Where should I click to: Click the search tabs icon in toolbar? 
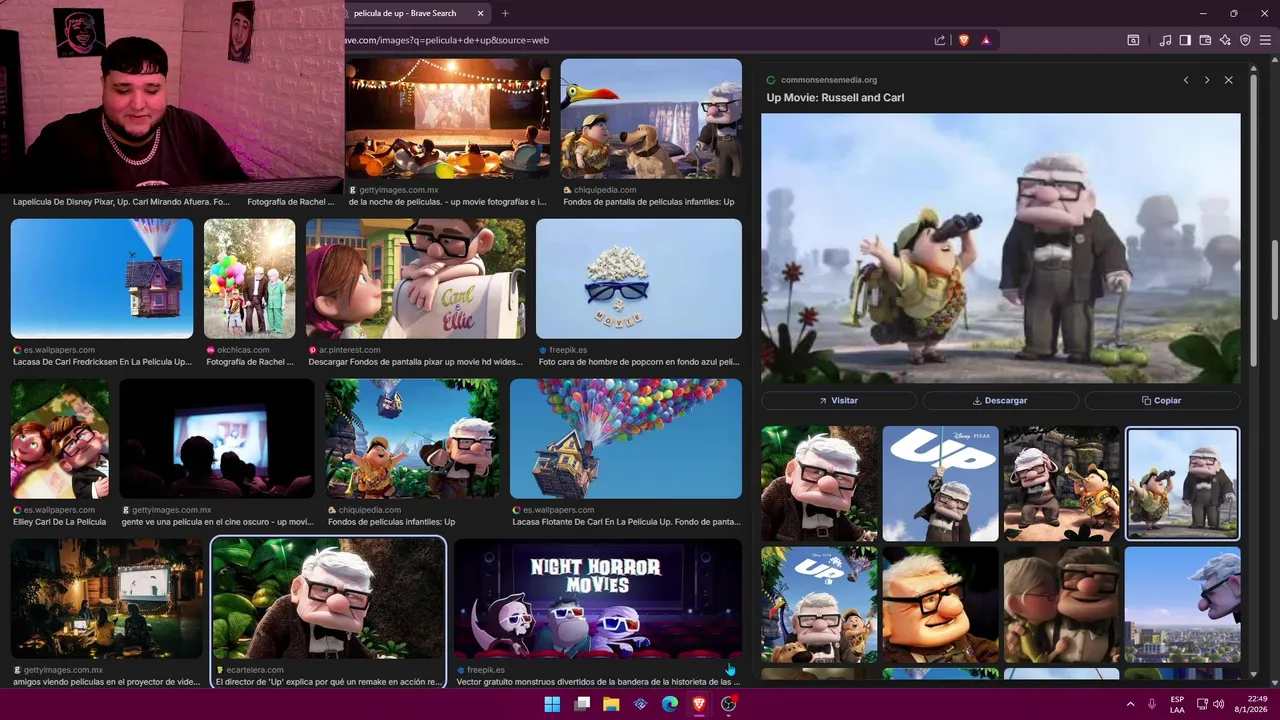click(x=1133, y=40)
